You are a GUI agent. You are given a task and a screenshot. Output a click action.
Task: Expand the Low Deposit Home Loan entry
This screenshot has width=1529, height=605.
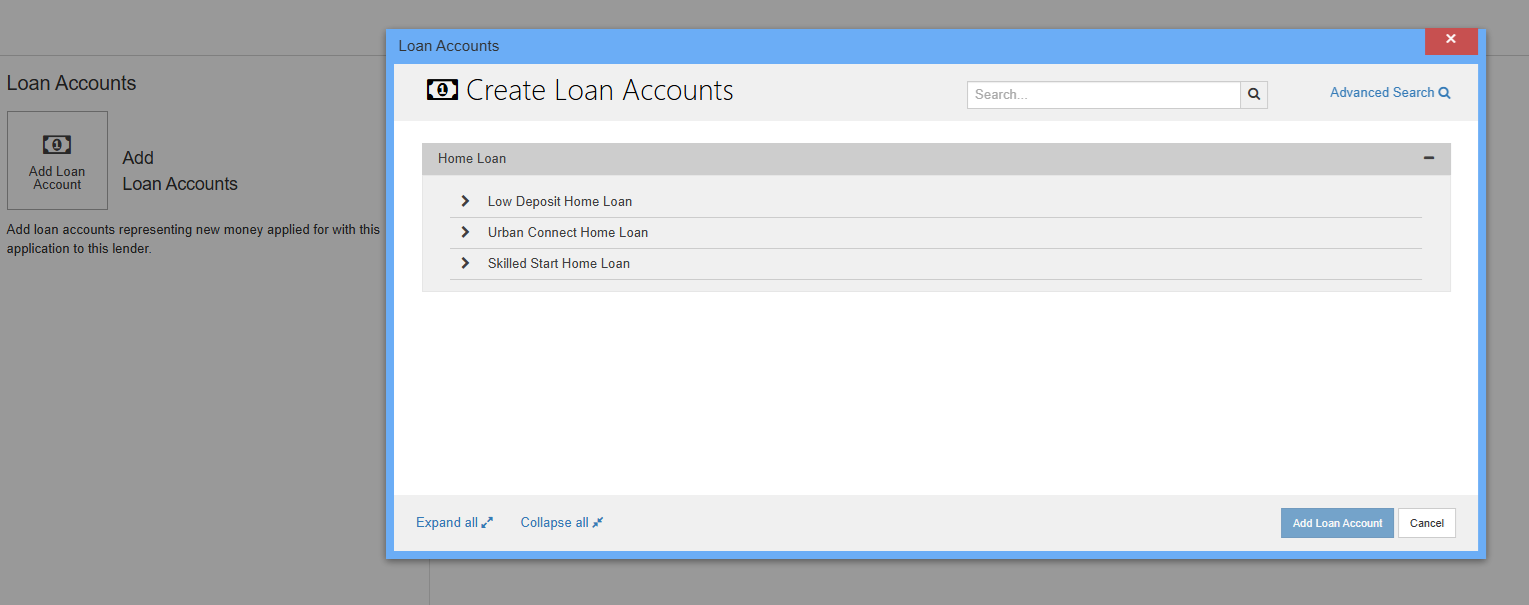pos(463,201)
